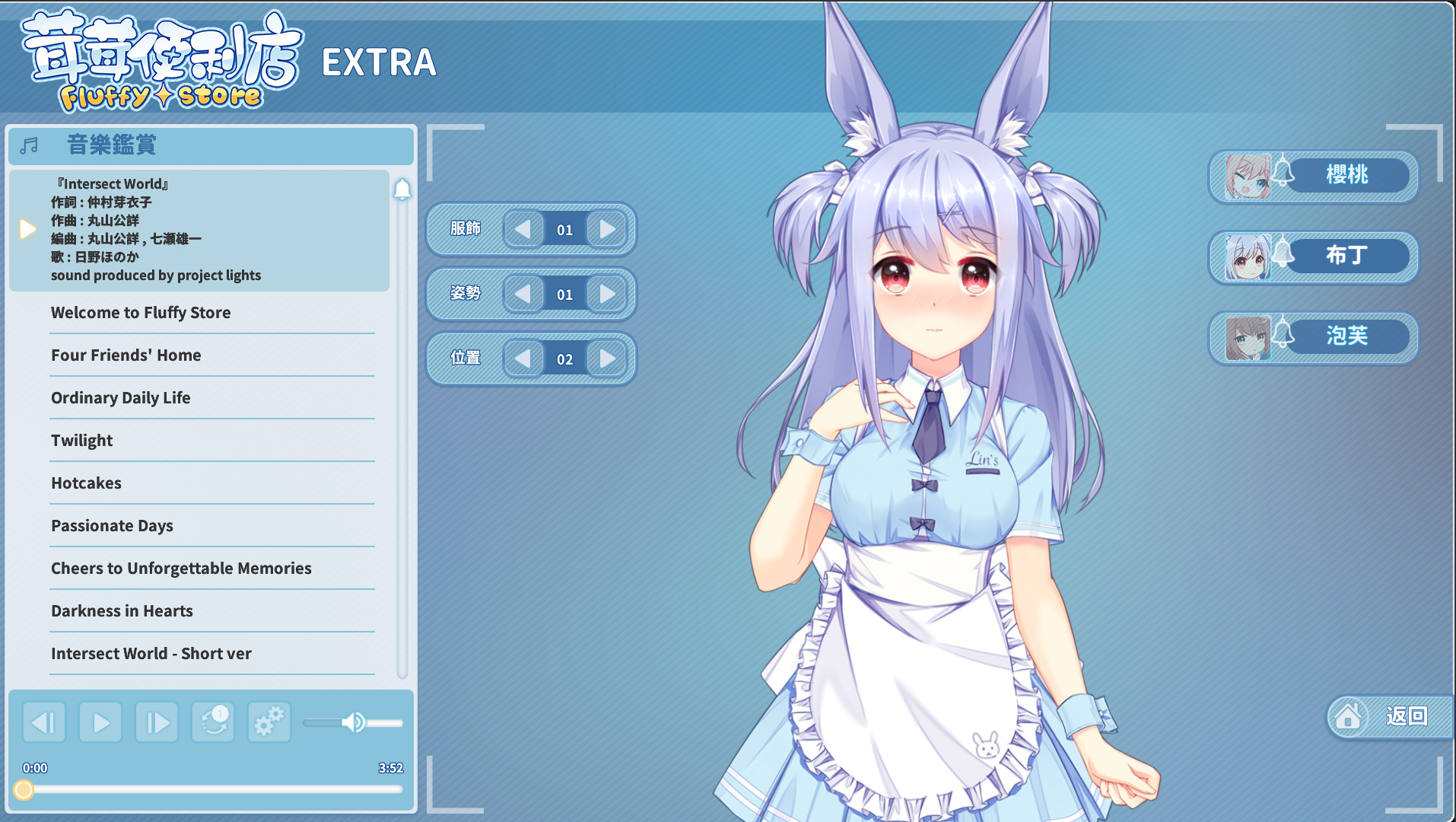Click the 返回 return button
The height and width of the screenshot is (822, 1456).
tap(1408, 717)
